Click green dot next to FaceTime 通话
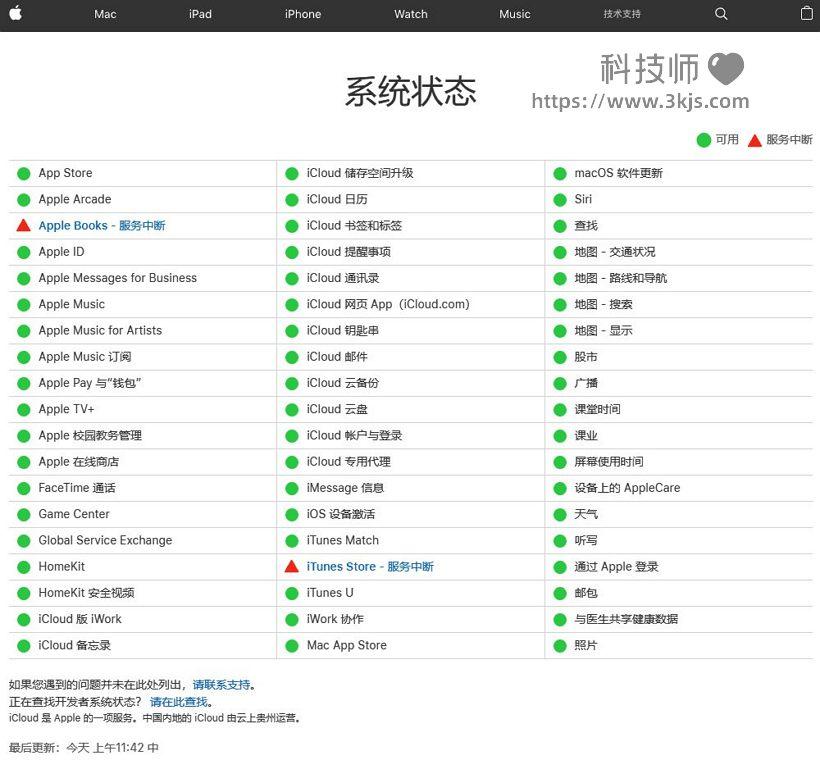This screenshot has width=820, height=760. 24,489
